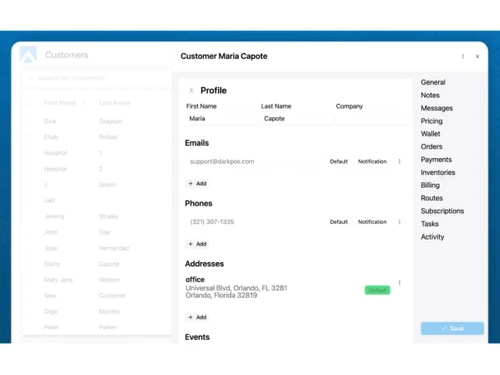The image size is (500, 375).
Task: Select the J Green customer row
Action: click(x=97, y=185)
